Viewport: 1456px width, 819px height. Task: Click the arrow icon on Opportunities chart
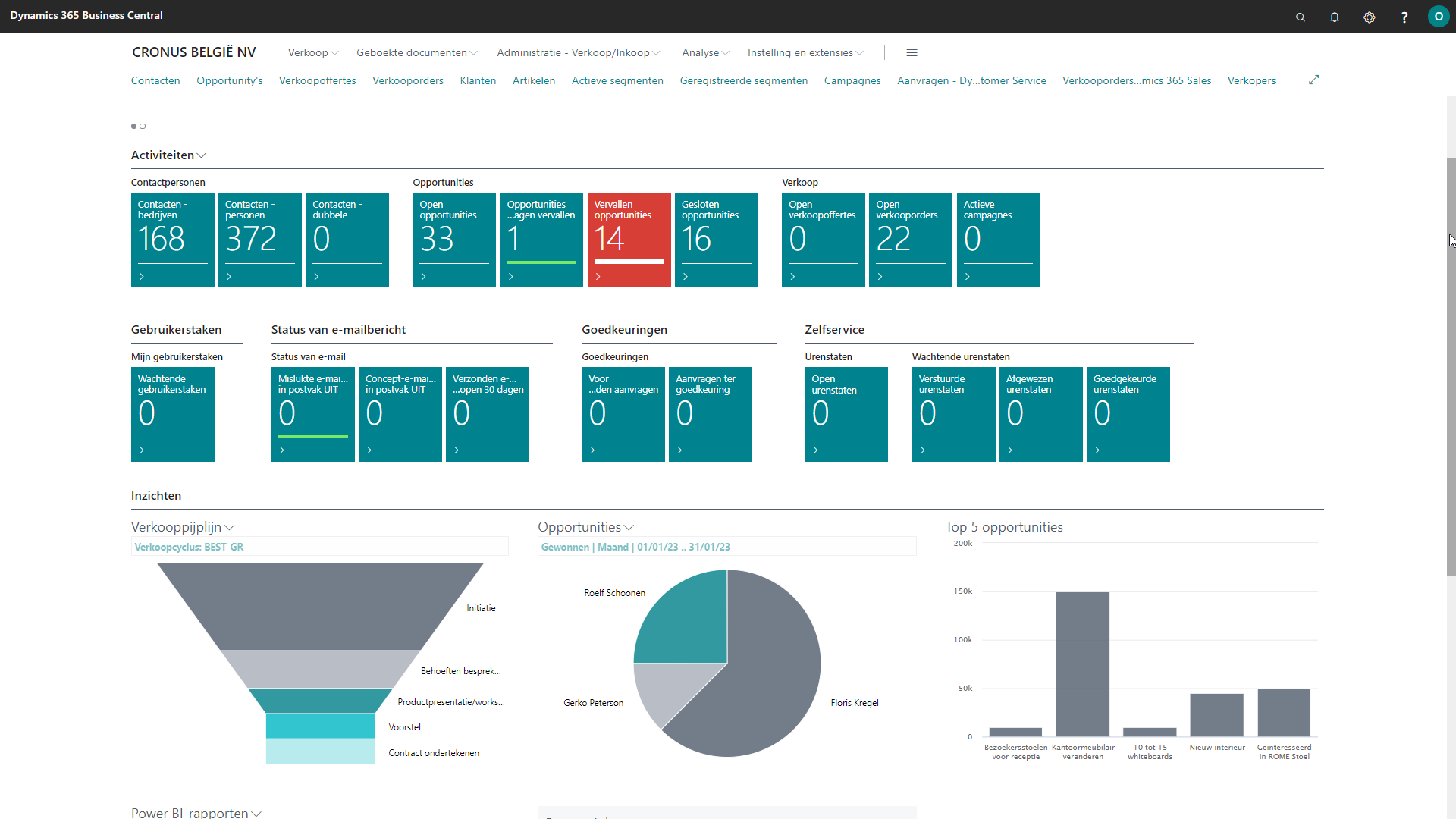click(x=627, y=527)
